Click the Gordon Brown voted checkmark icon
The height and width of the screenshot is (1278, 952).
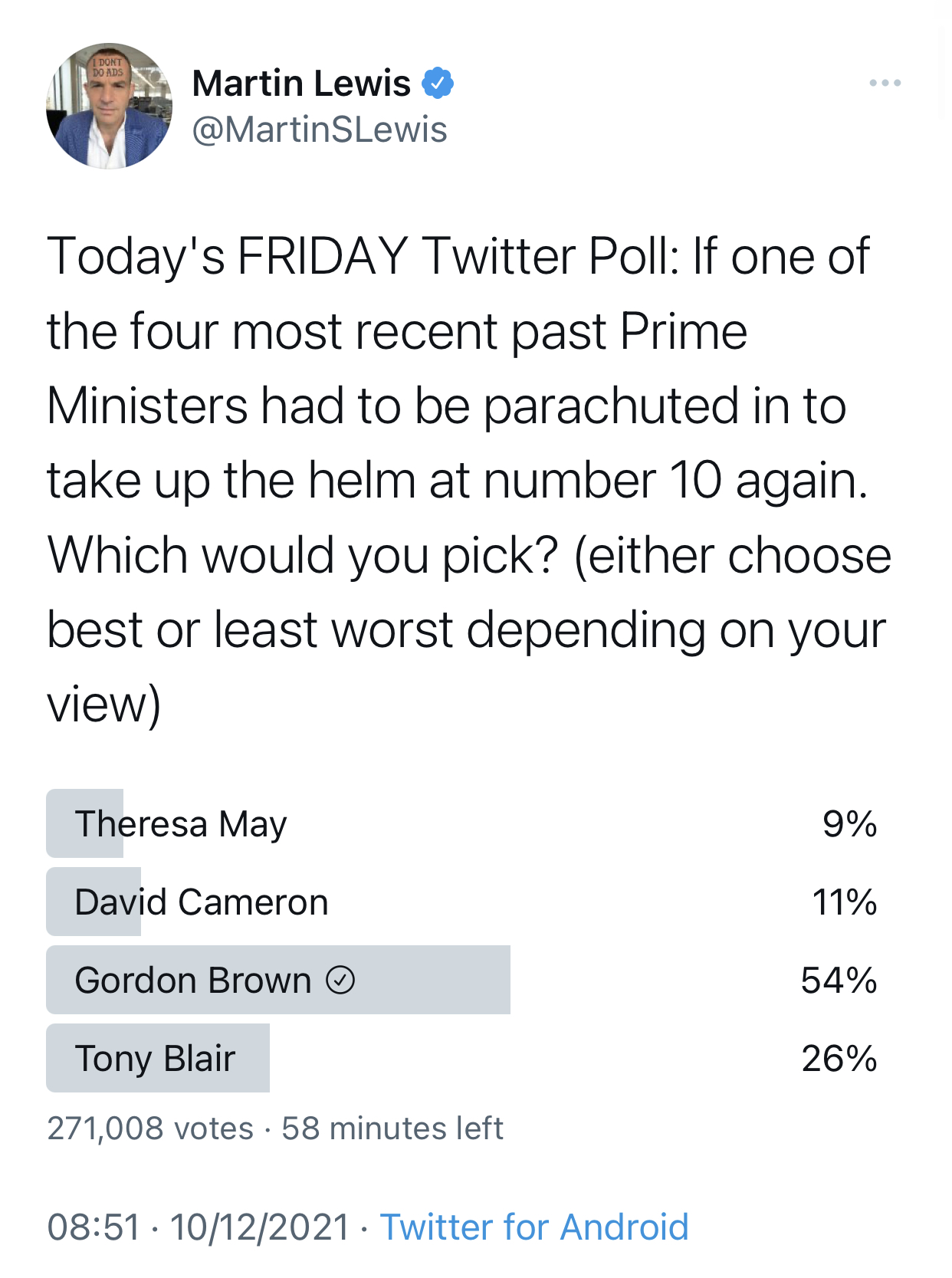point(340,980)
